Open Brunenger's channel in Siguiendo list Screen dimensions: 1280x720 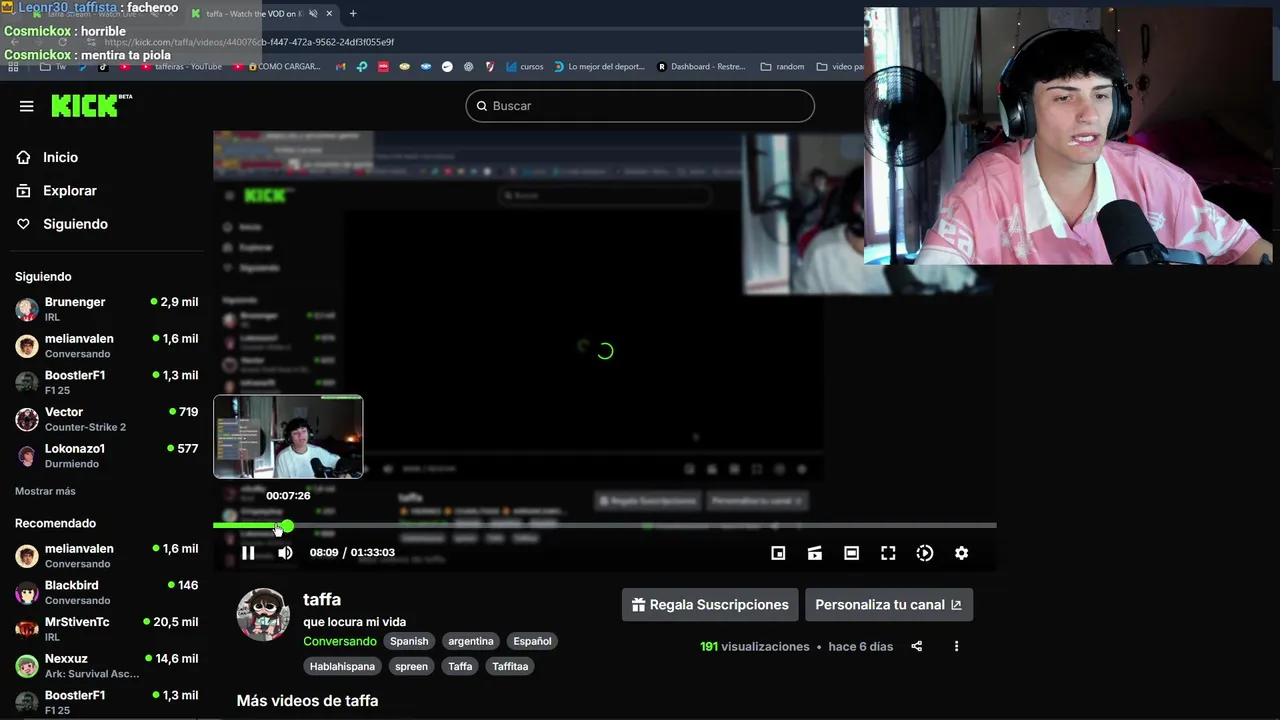(106, 309)
